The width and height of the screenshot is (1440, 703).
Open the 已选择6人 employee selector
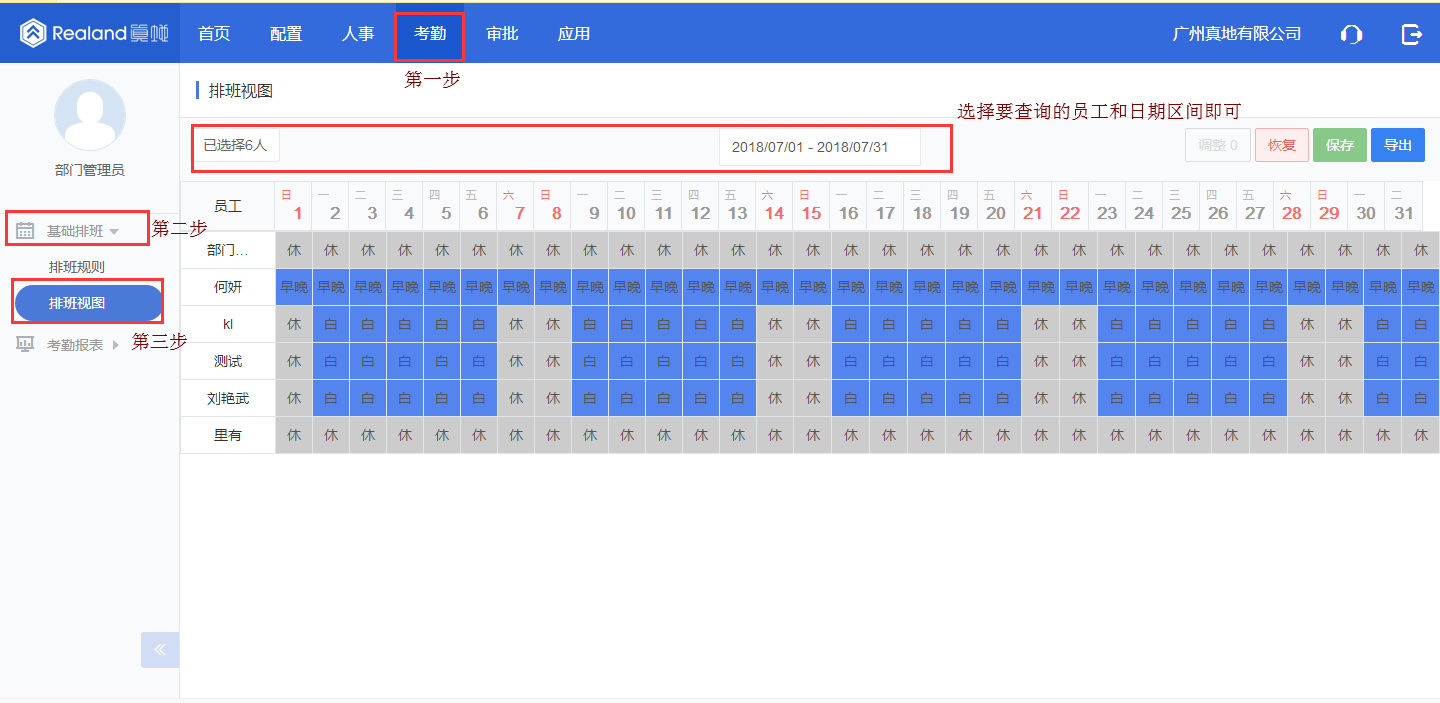pyautogui.click(x=236, y=146)
